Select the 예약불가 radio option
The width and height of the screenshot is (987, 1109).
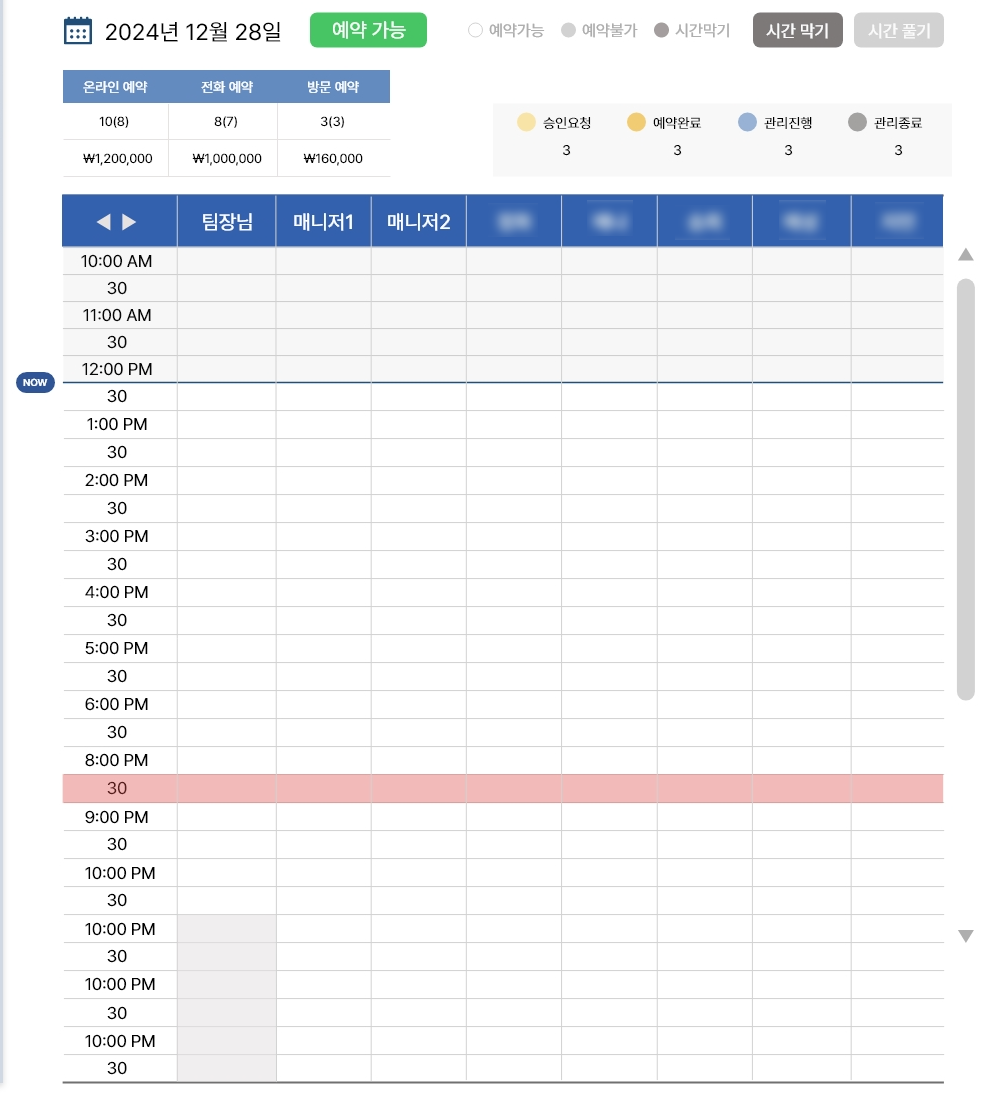568,31
